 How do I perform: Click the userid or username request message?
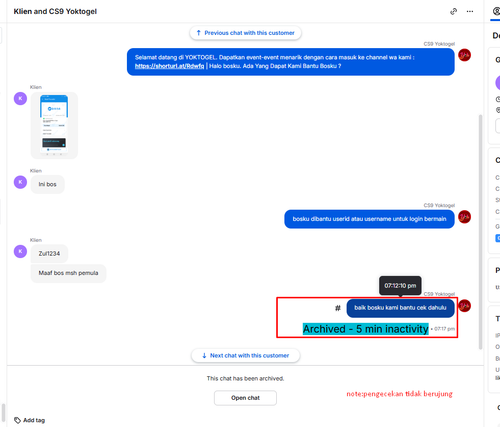369,219
